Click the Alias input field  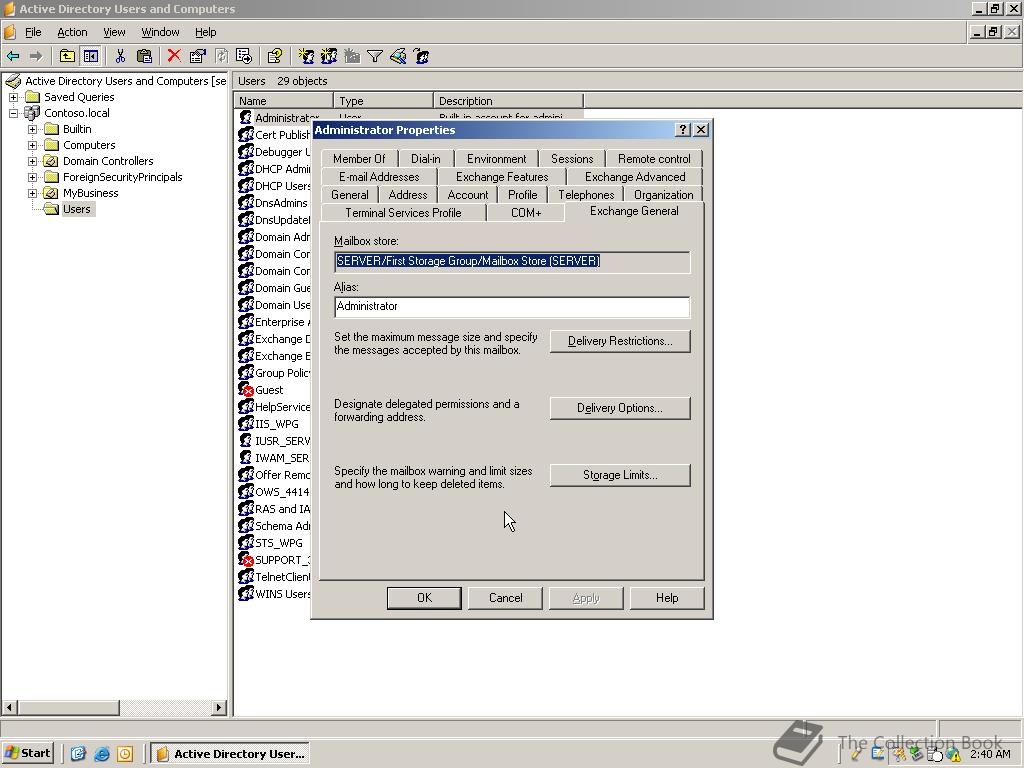pyautogui.click(x=512, y=306)
